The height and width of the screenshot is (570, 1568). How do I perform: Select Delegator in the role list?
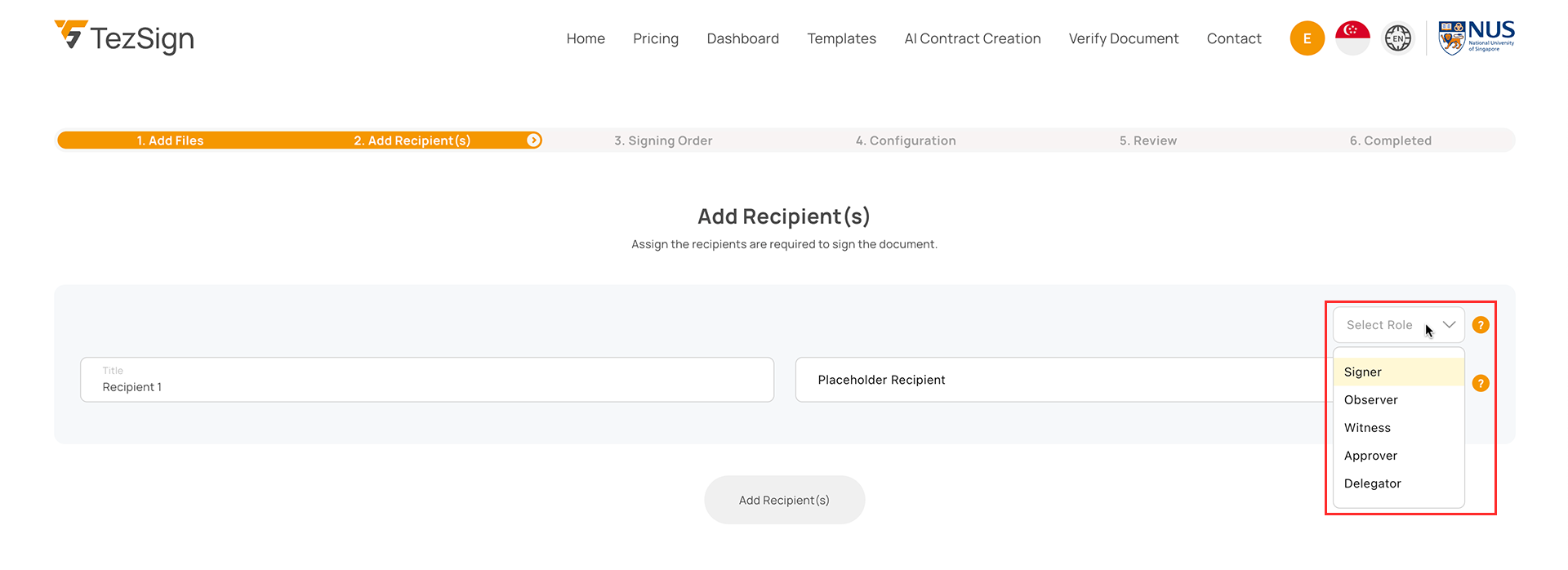pos(1372,483)
